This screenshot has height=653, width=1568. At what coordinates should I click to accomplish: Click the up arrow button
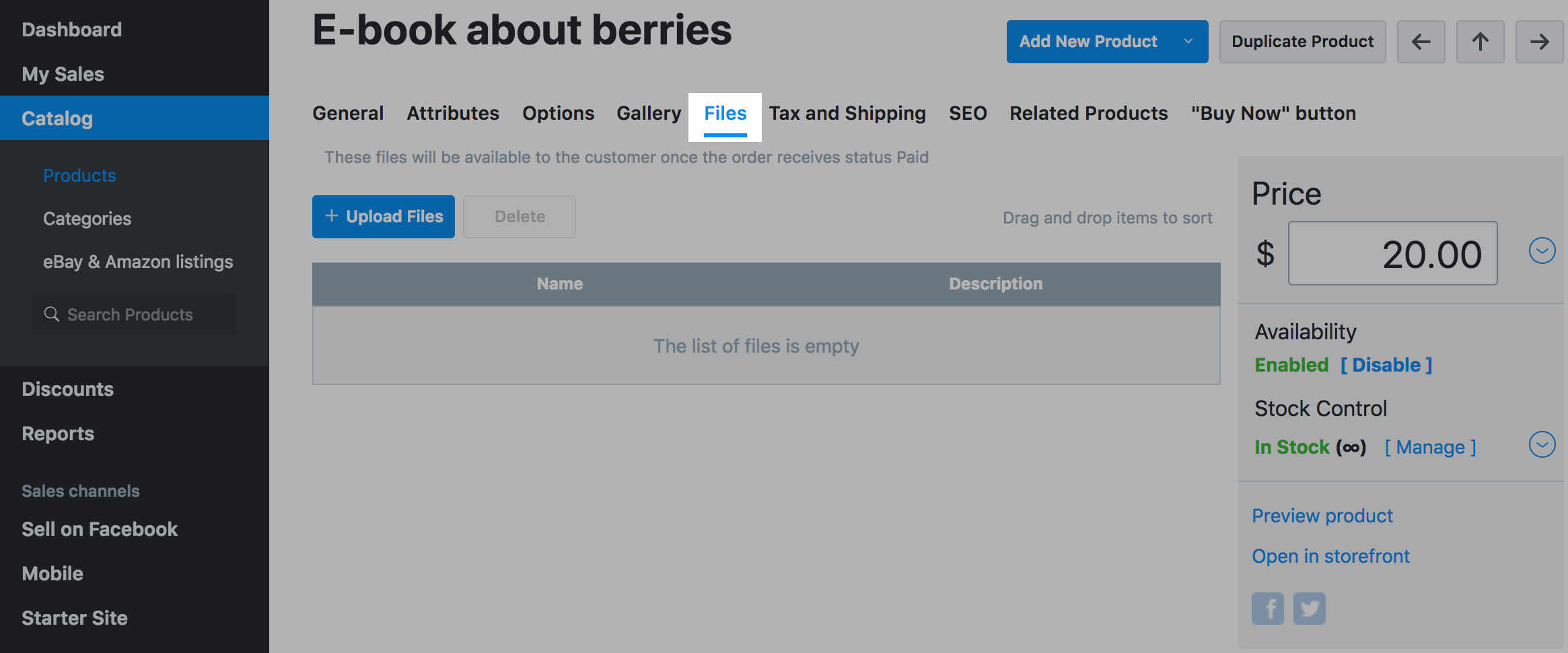click(x=1480, y=42)
